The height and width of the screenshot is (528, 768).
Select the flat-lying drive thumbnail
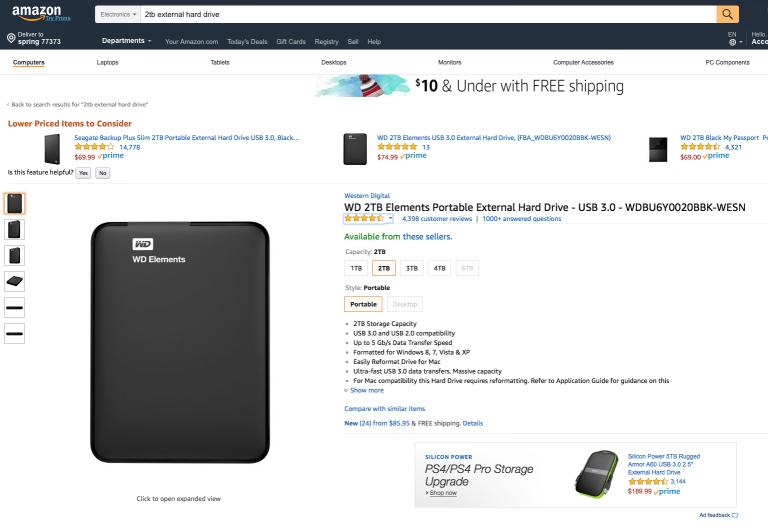[15, 281]
